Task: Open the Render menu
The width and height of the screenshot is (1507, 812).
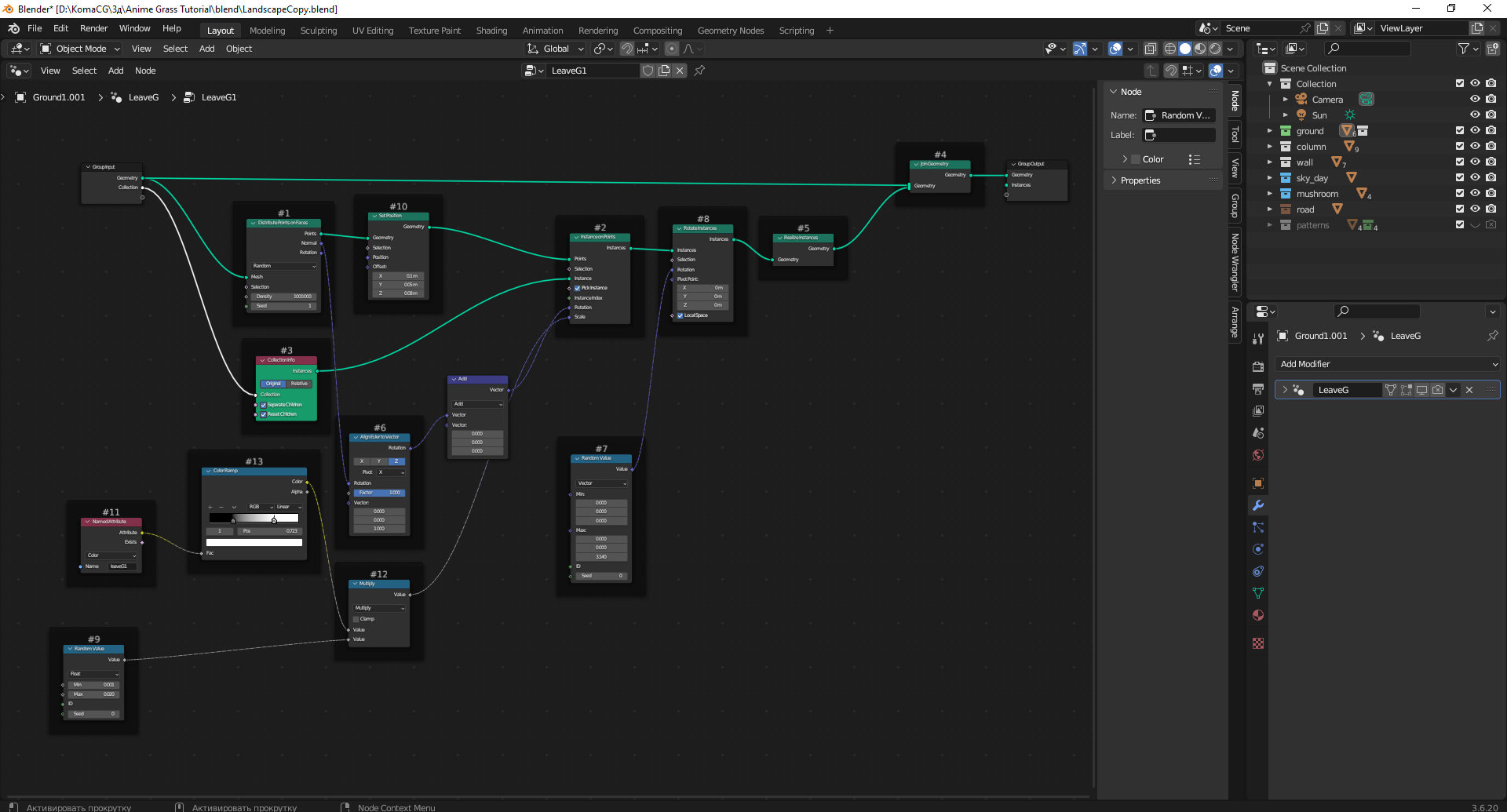Action: click(x=93, y=28)
